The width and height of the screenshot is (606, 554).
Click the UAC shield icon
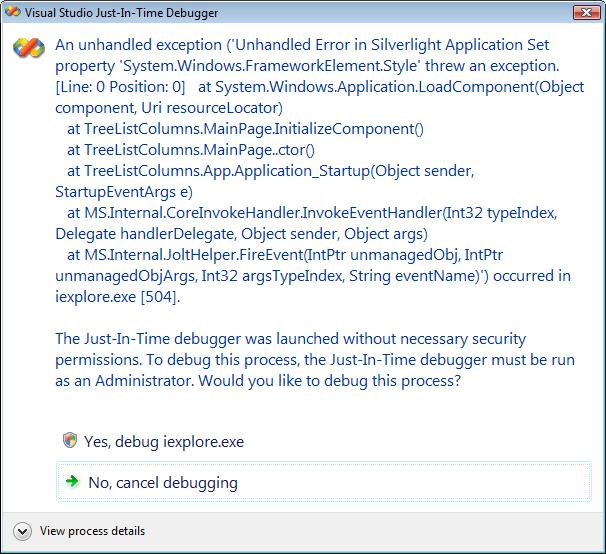70,441
